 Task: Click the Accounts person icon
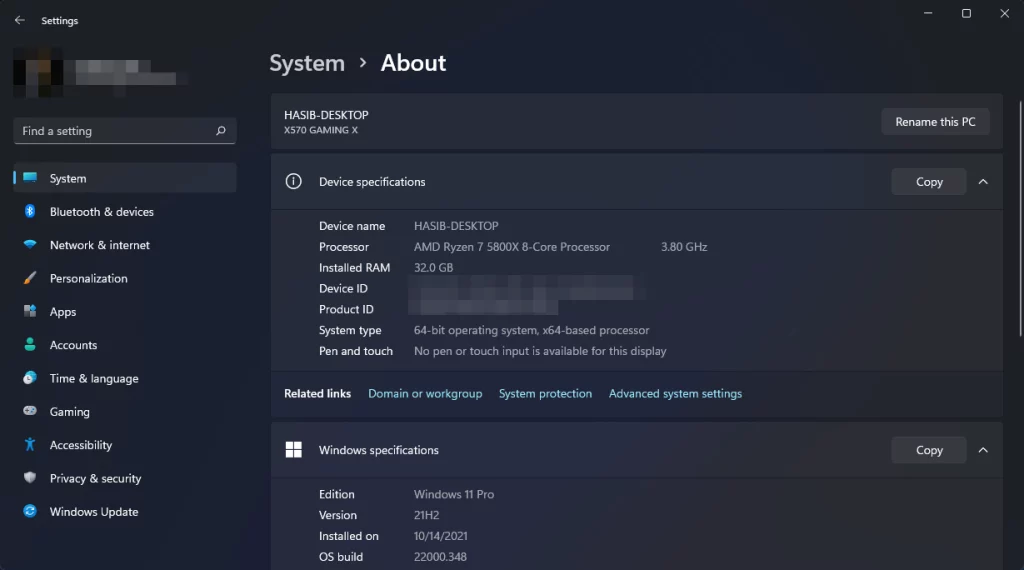30,344
